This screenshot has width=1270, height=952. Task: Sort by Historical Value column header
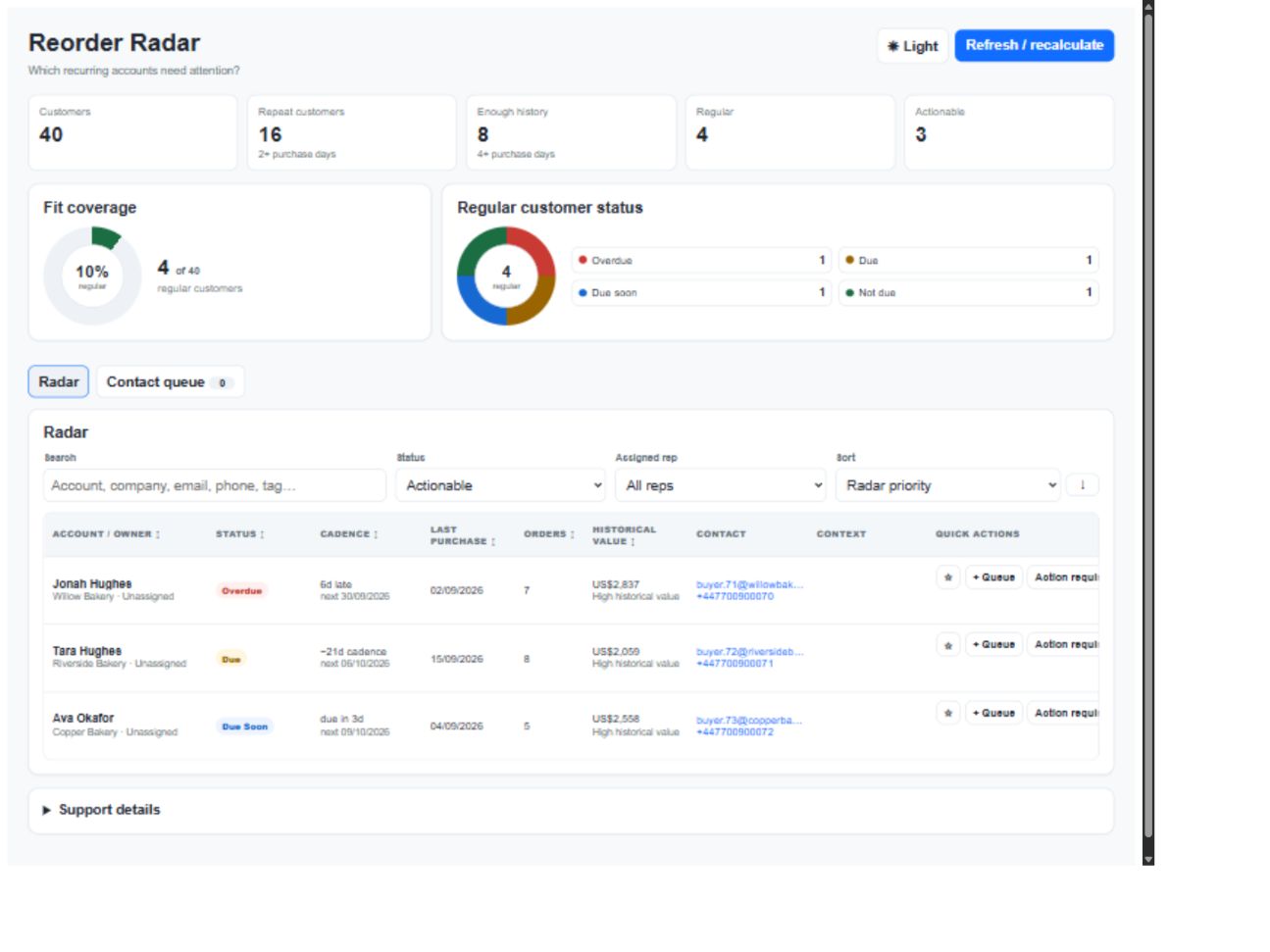pos(624,535)
